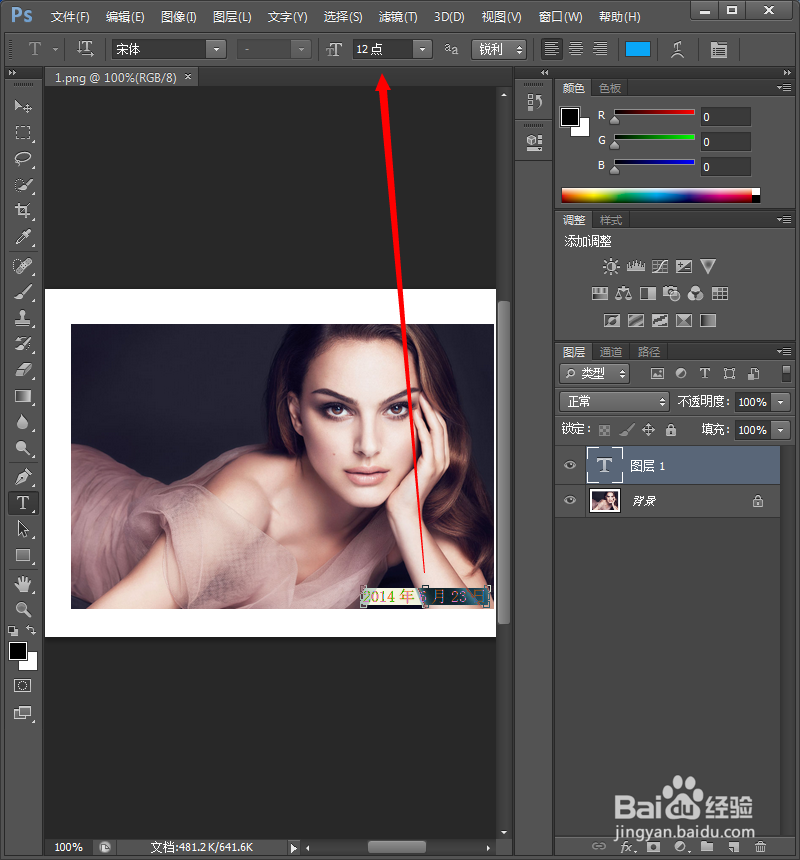Select the Crop tool
Screen dimensions: 800x860
[22, 211]
